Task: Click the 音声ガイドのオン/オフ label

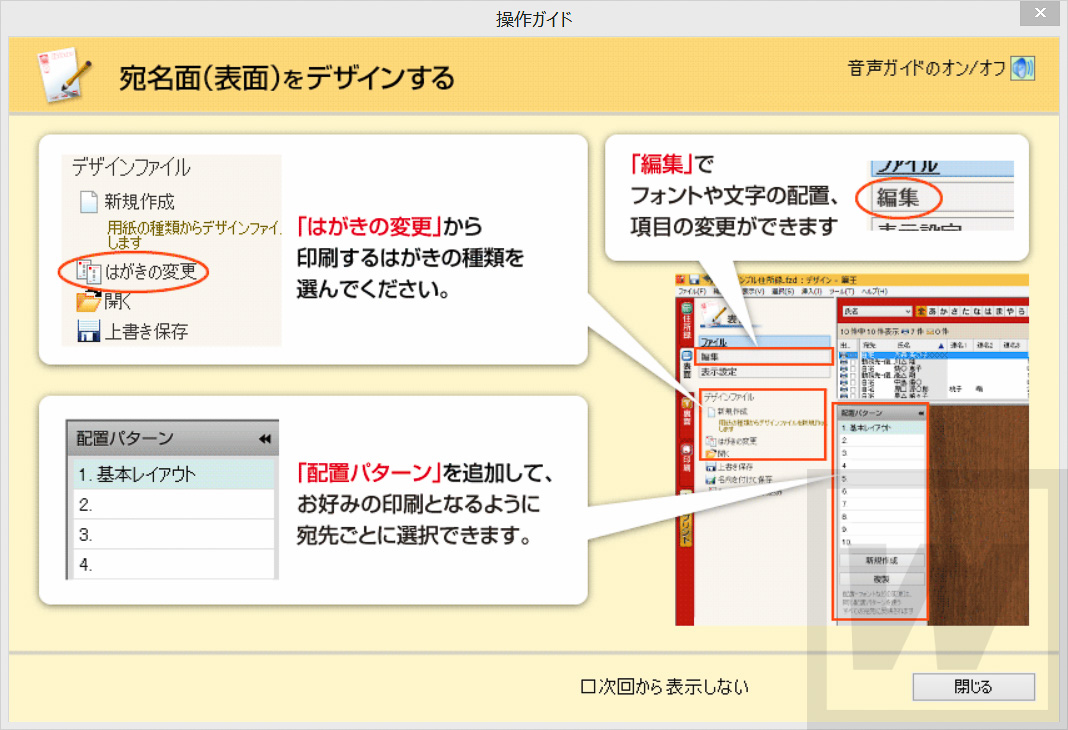Action: [x=926, y=68]
